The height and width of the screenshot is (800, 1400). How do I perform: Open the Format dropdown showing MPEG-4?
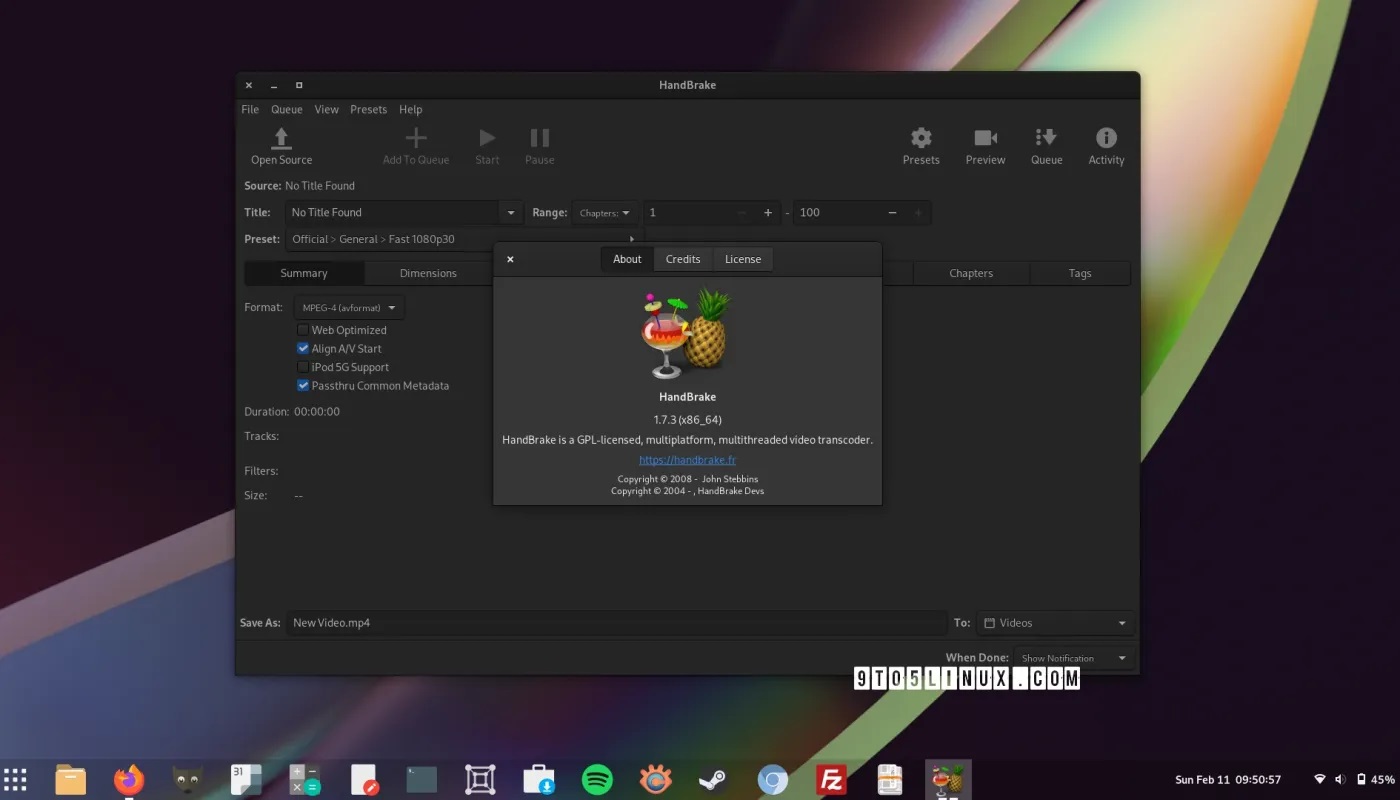pyautogui.click(x=348, y=307)
